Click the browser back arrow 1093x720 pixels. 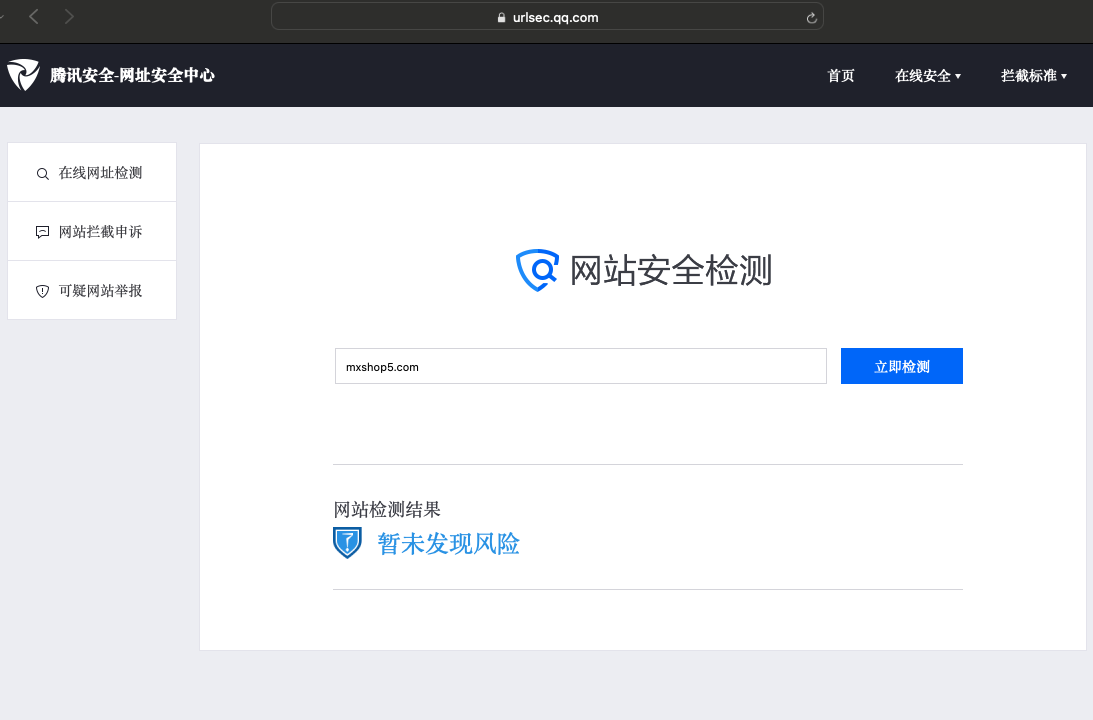[x=33, y=16]
